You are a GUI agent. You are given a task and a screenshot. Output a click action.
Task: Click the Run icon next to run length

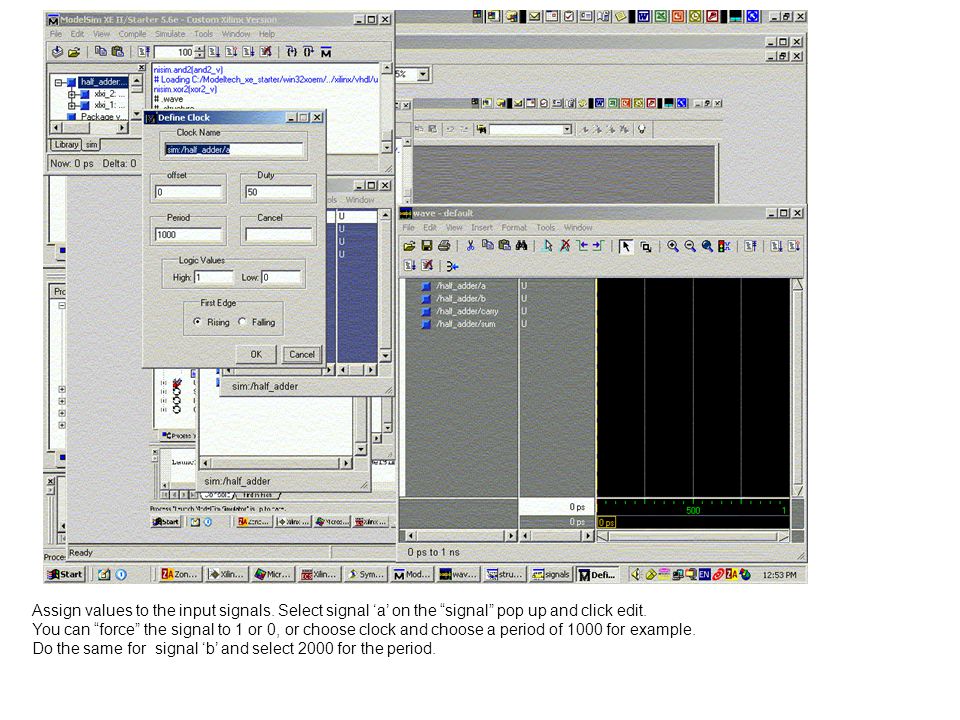[x=214, y=52]
